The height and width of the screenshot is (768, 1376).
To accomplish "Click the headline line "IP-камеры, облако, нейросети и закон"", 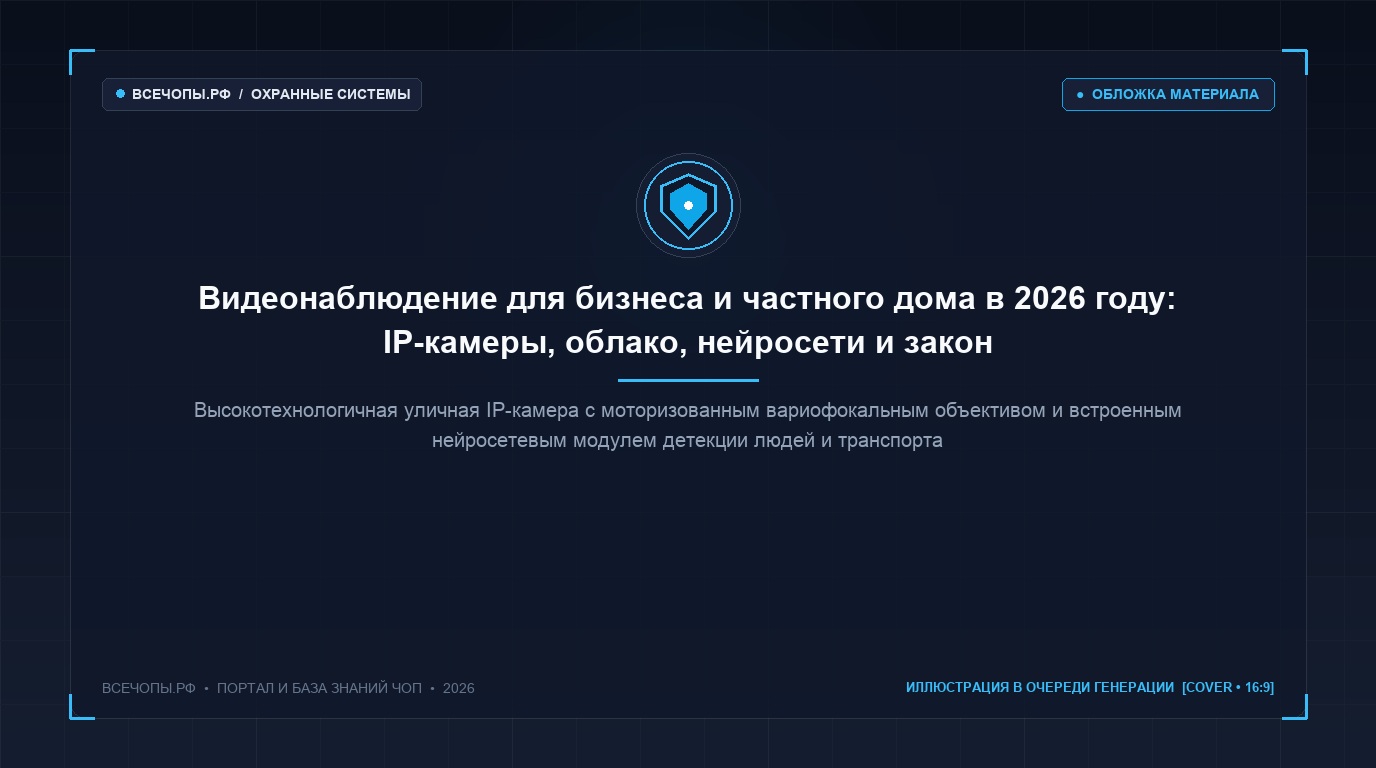I will pyautogui.click(x=688, y=343).
